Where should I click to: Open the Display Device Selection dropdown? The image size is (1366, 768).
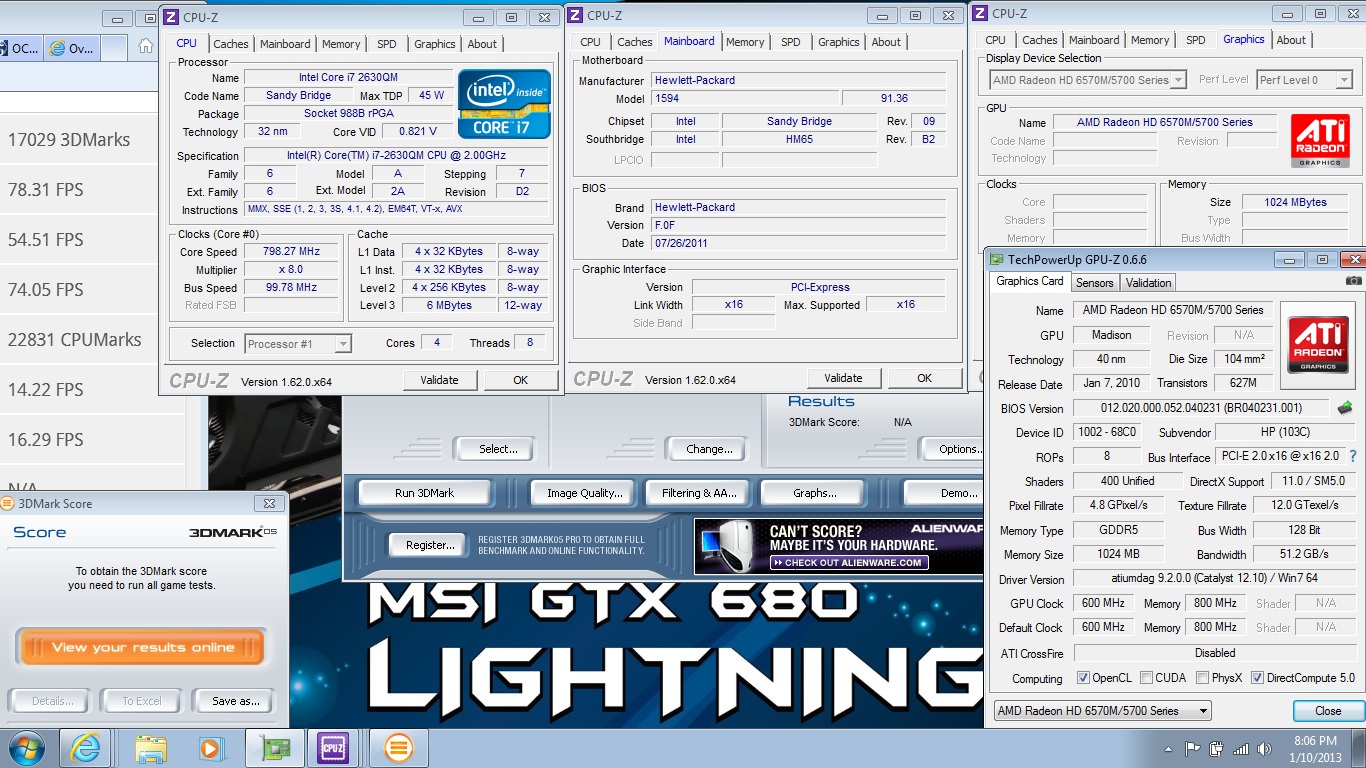pos(1087,80)
